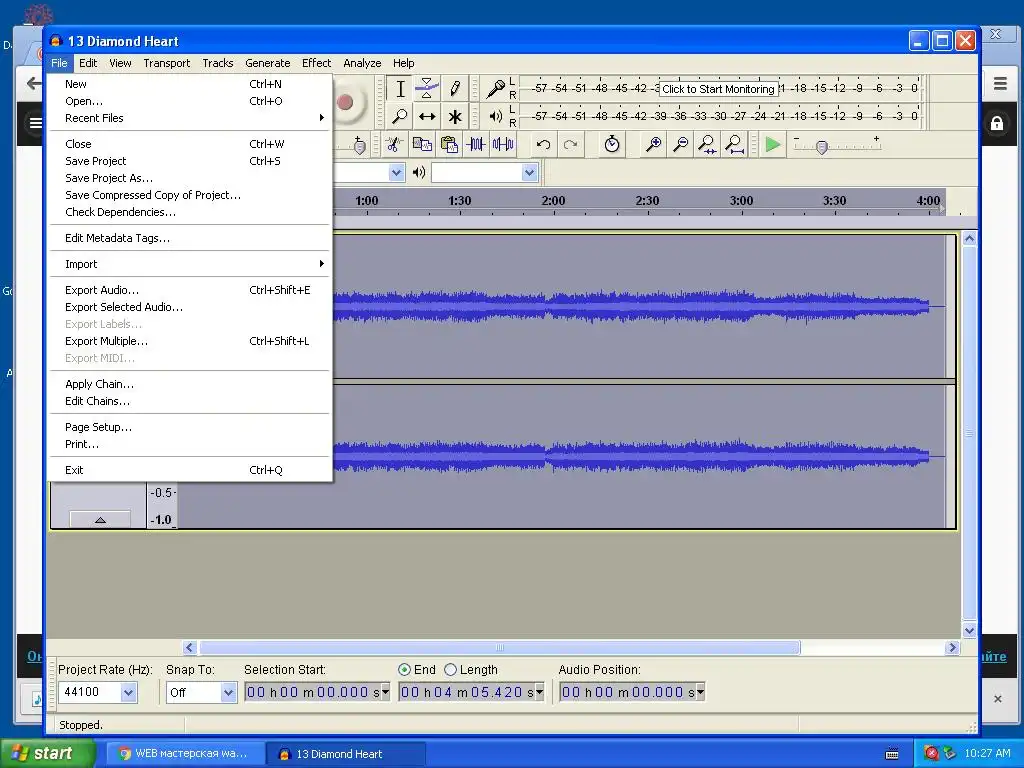
Task: Click the green Play-at-Speed button
Action: (773, 144)
